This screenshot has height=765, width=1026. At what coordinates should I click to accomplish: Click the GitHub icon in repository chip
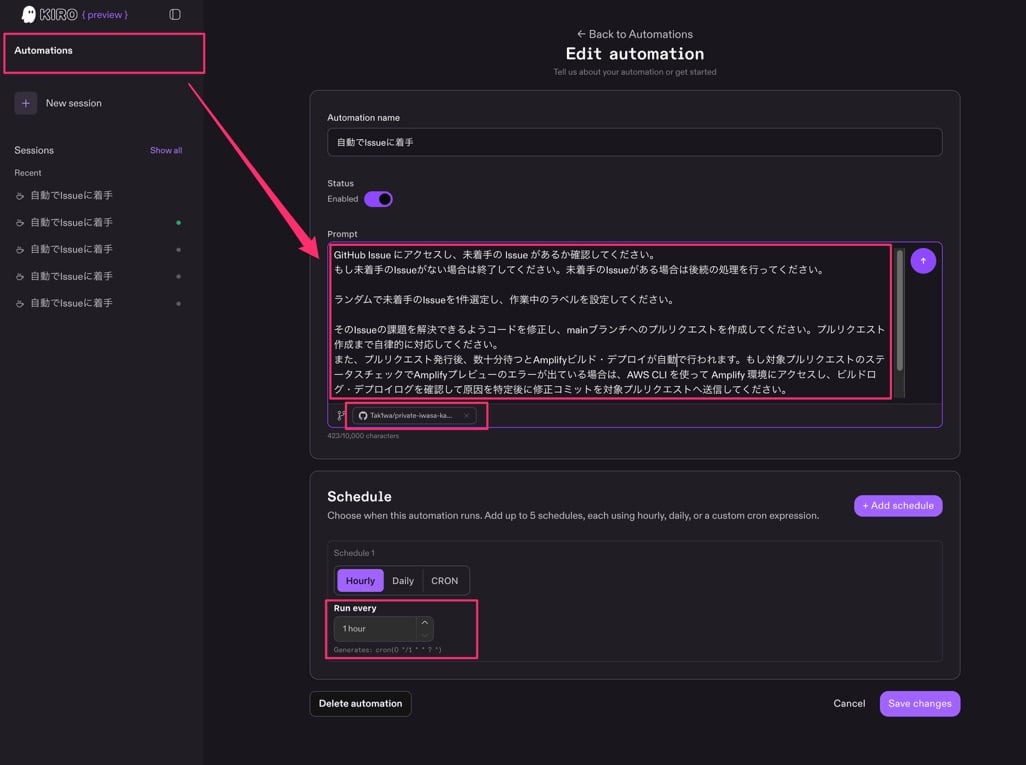click(x=363, y=416)
